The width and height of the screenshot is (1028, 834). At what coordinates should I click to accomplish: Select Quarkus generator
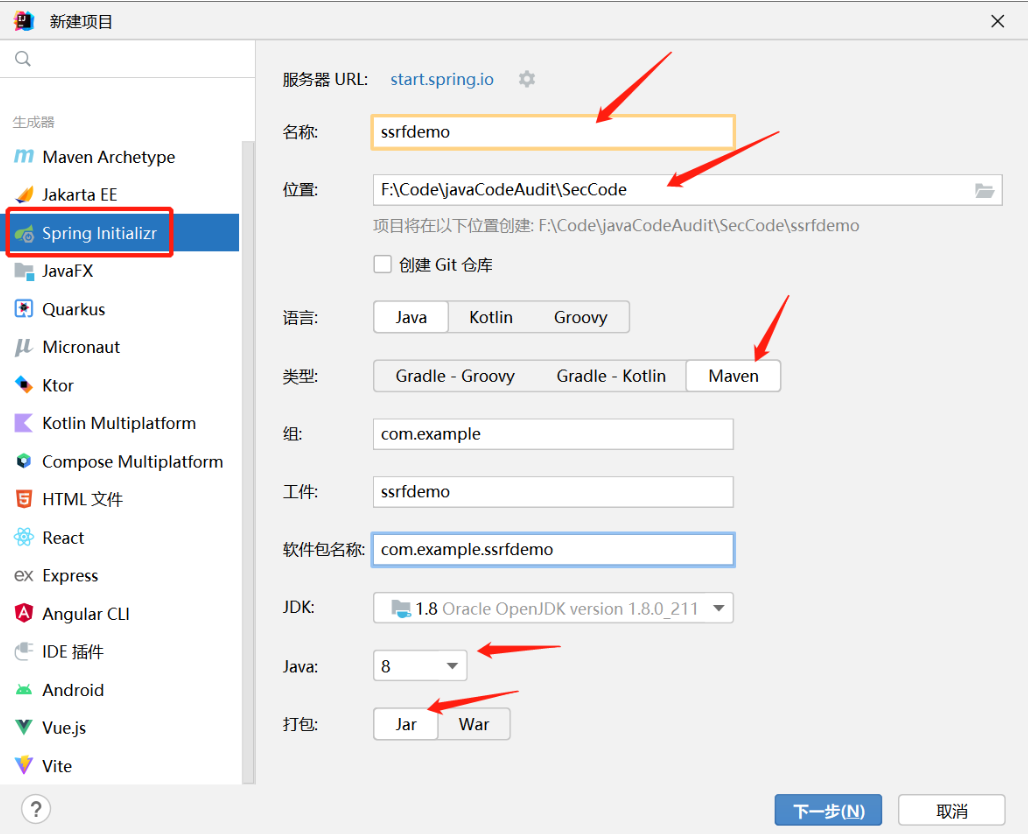click(x=73, y=309)
